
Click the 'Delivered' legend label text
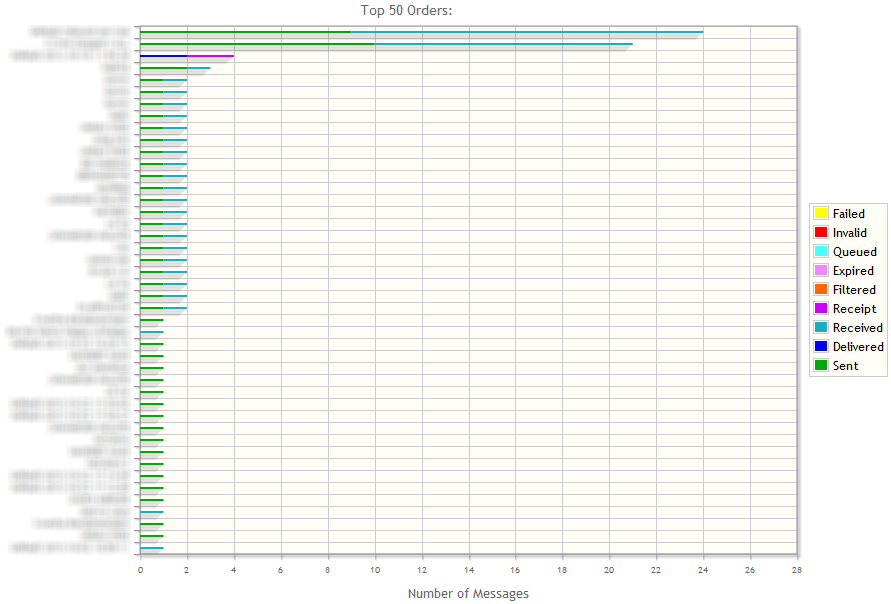point(857,346)
